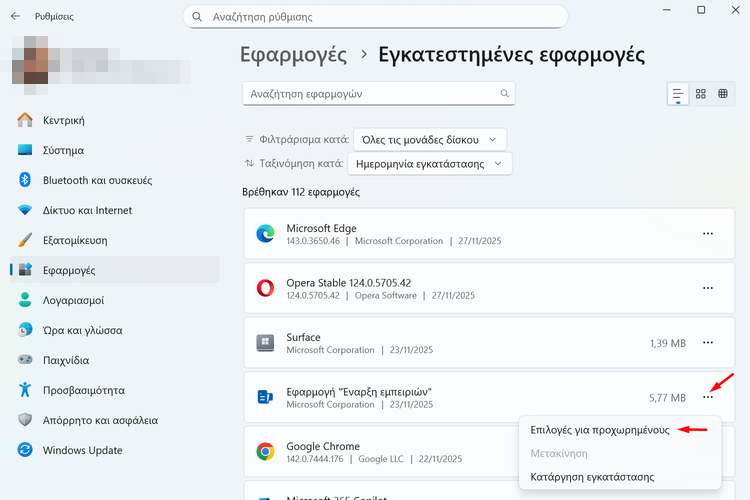Viewport: 750px width, 500px height.
Task: Click the magnifier icon in Αναζήτηση εφαρμογών
Action: (x=505, y=93)
